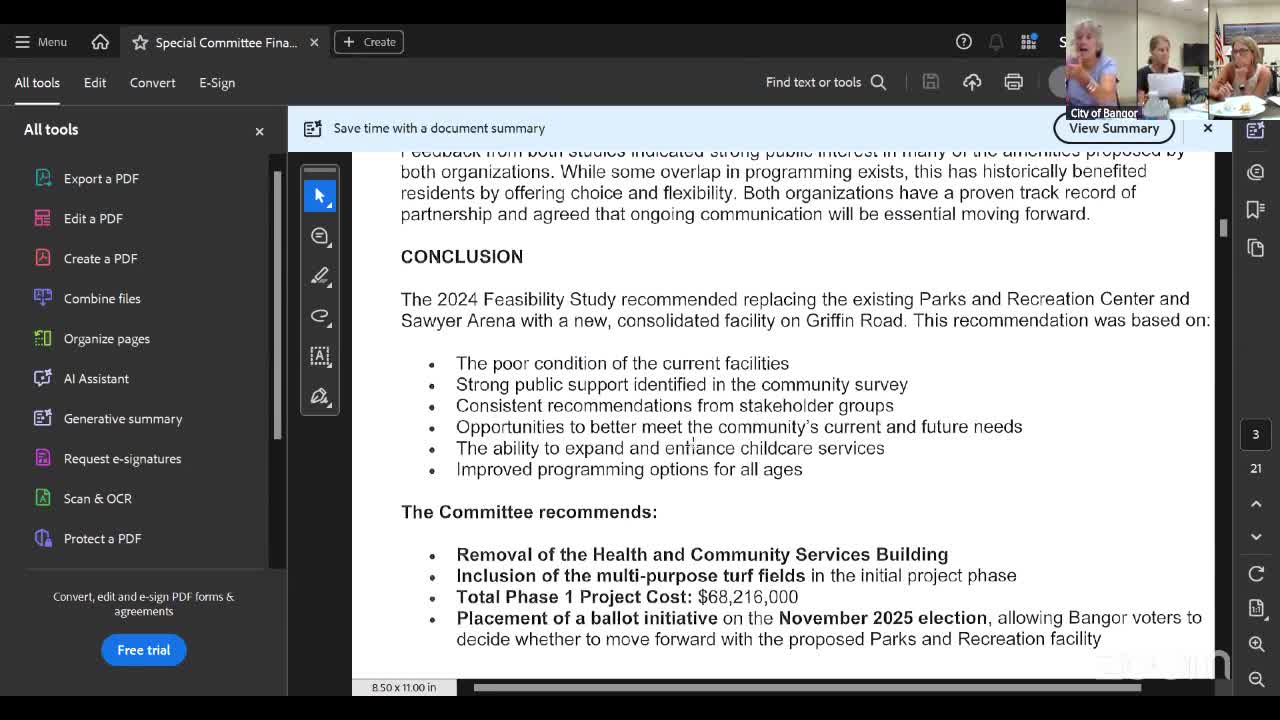Choose the Highlight pen tool
This screenshot has width=1280, height=720.
pos(320,276)
